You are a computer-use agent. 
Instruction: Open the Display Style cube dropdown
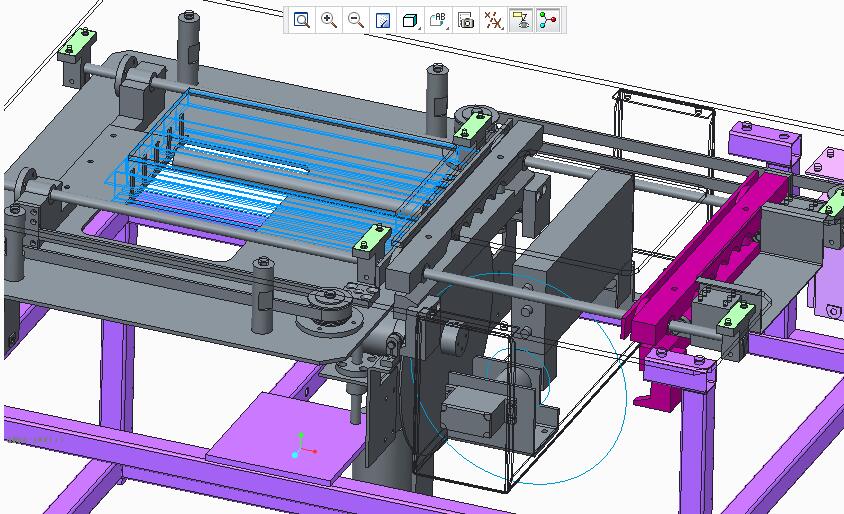tap(410, 20)
